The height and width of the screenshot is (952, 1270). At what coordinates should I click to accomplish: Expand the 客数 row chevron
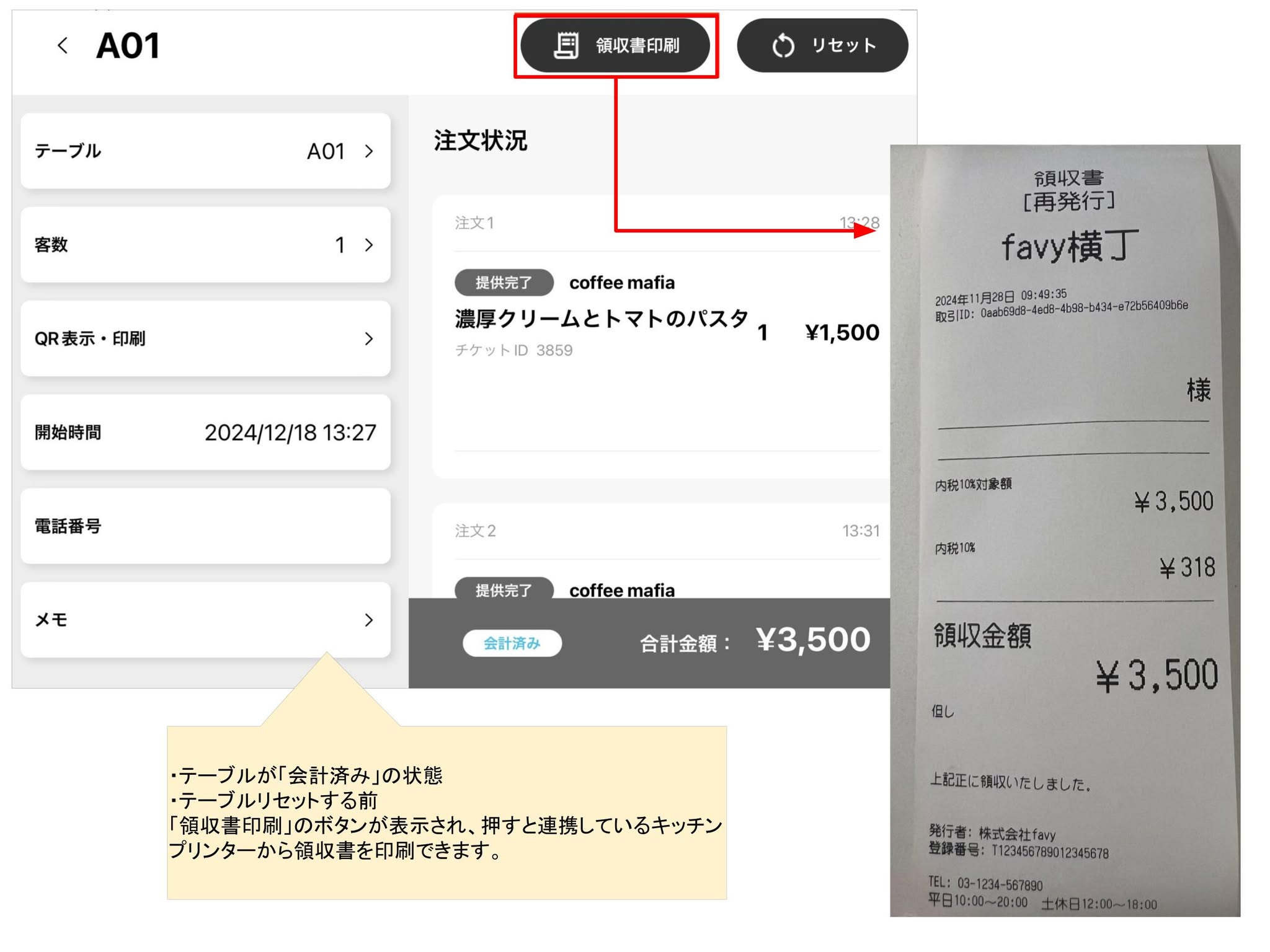tap(369, 245)
